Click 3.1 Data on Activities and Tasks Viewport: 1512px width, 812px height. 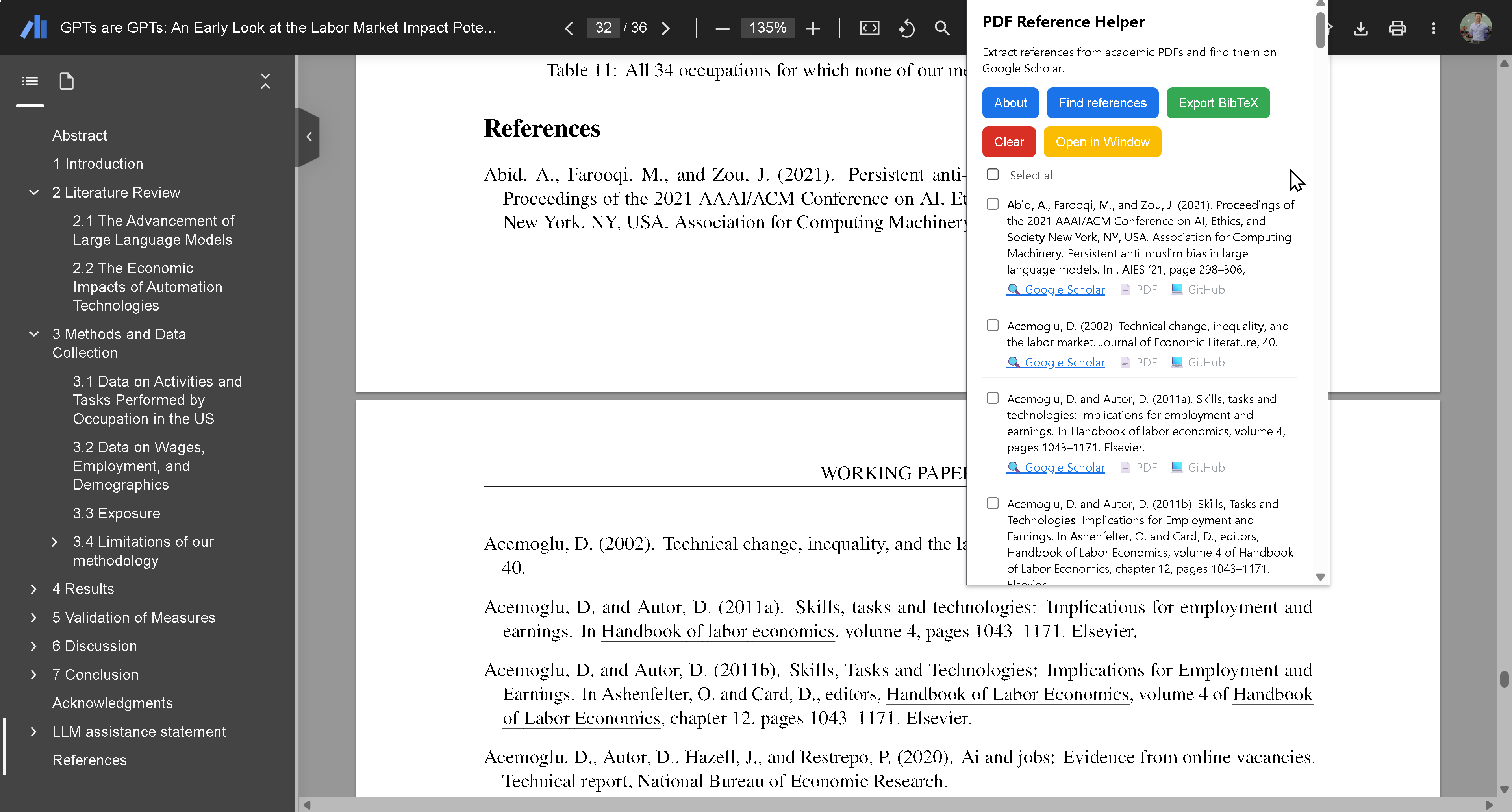tap(157, 400)
